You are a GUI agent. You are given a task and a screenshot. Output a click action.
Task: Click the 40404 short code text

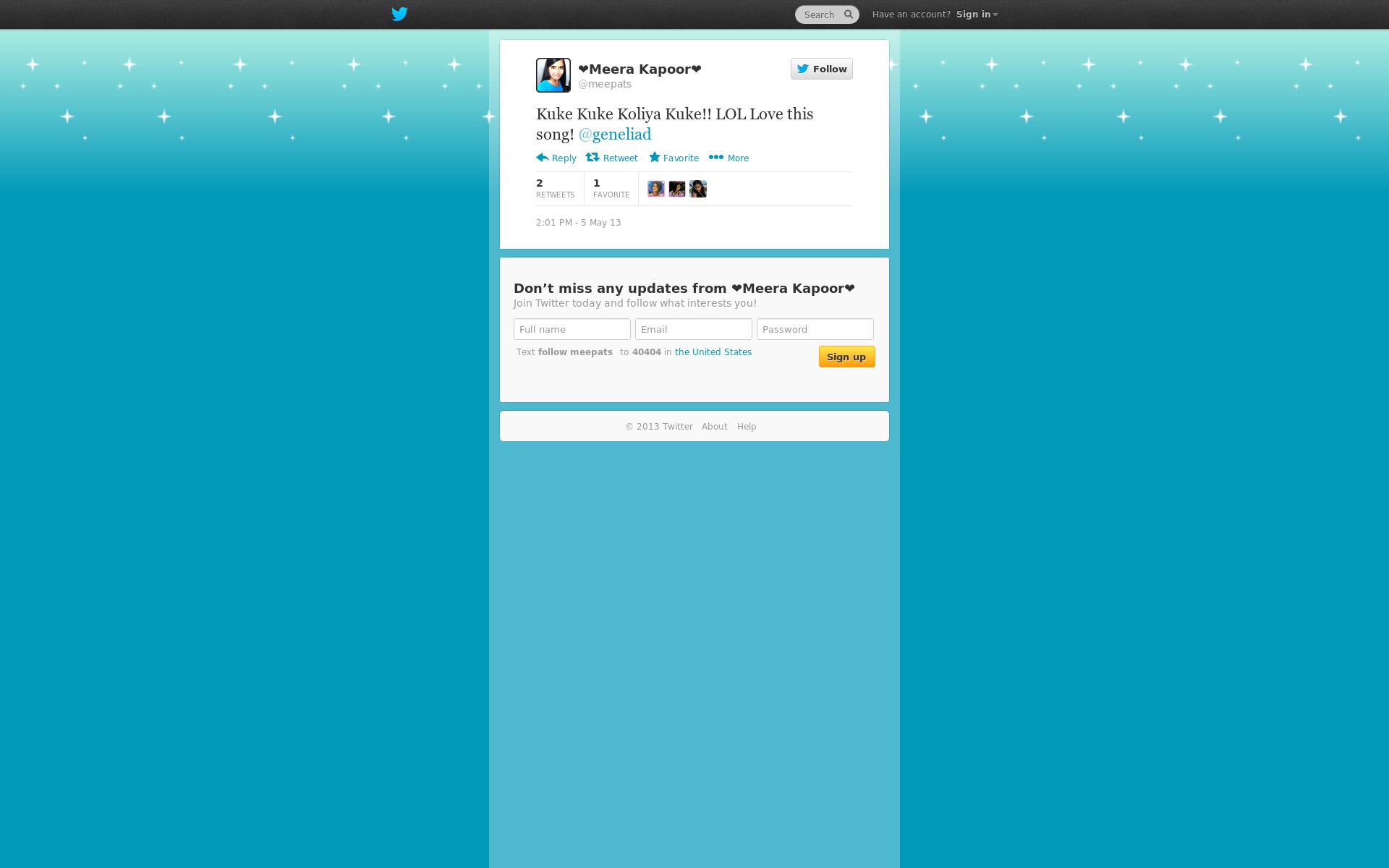point(647,352)
